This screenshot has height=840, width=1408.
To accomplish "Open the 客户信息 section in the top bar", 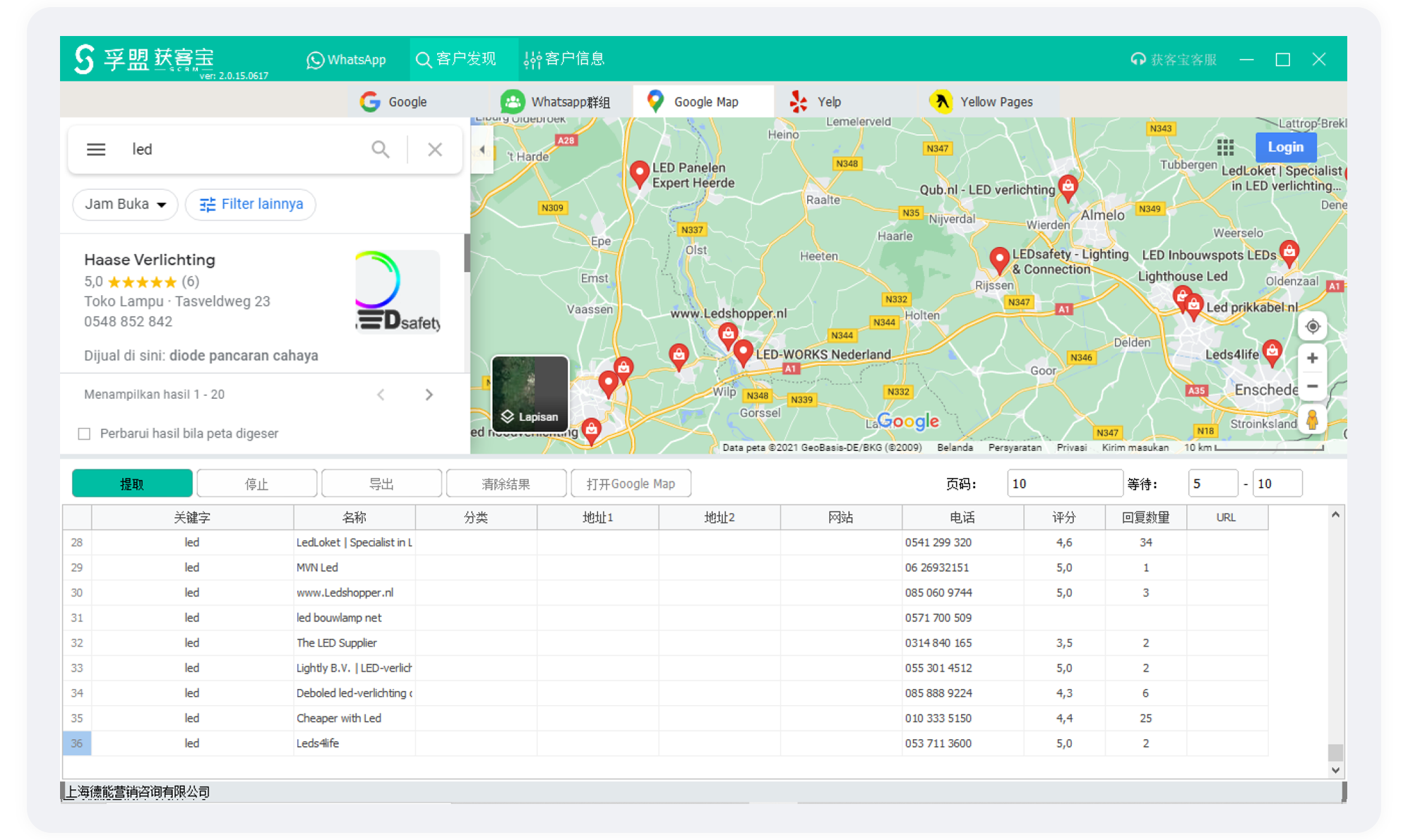I will [x=564, y=59].
